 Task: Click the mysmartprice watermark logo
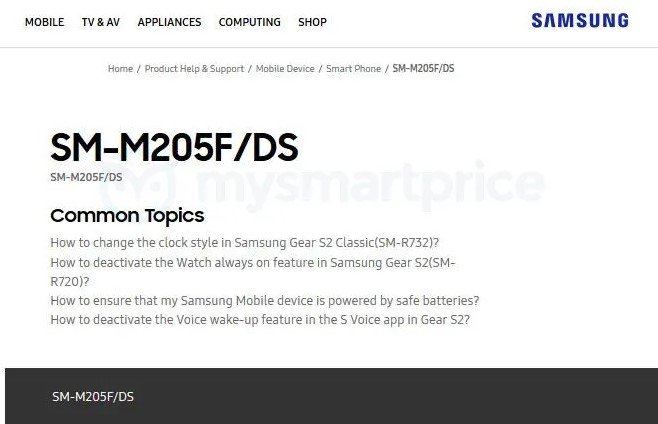pos(321,185)
